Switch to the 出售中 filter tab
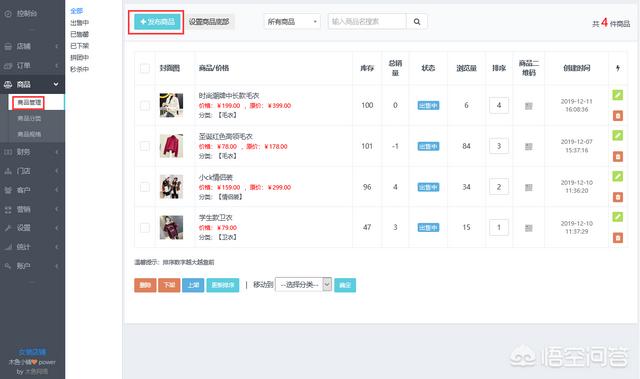 tap(79, 23)
